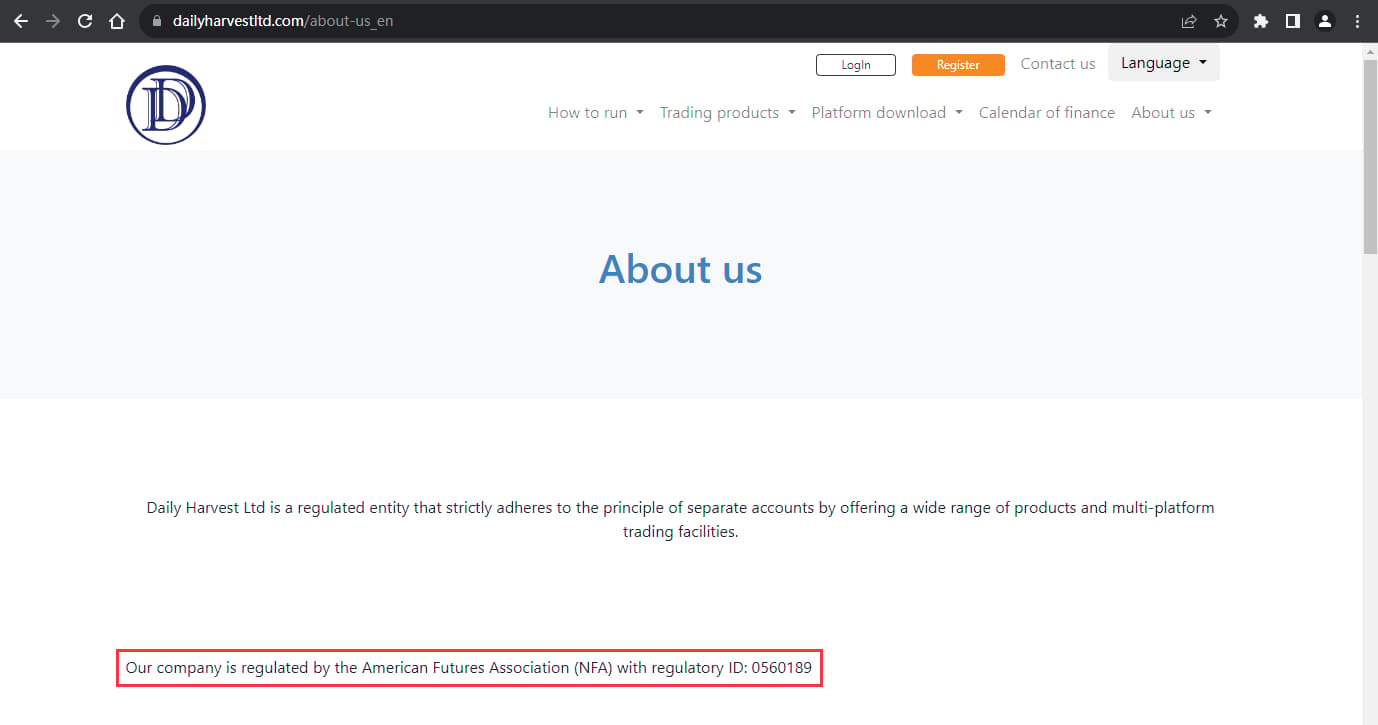
Task: Toggle the browser side panel
Action: tap(1293, 21)
